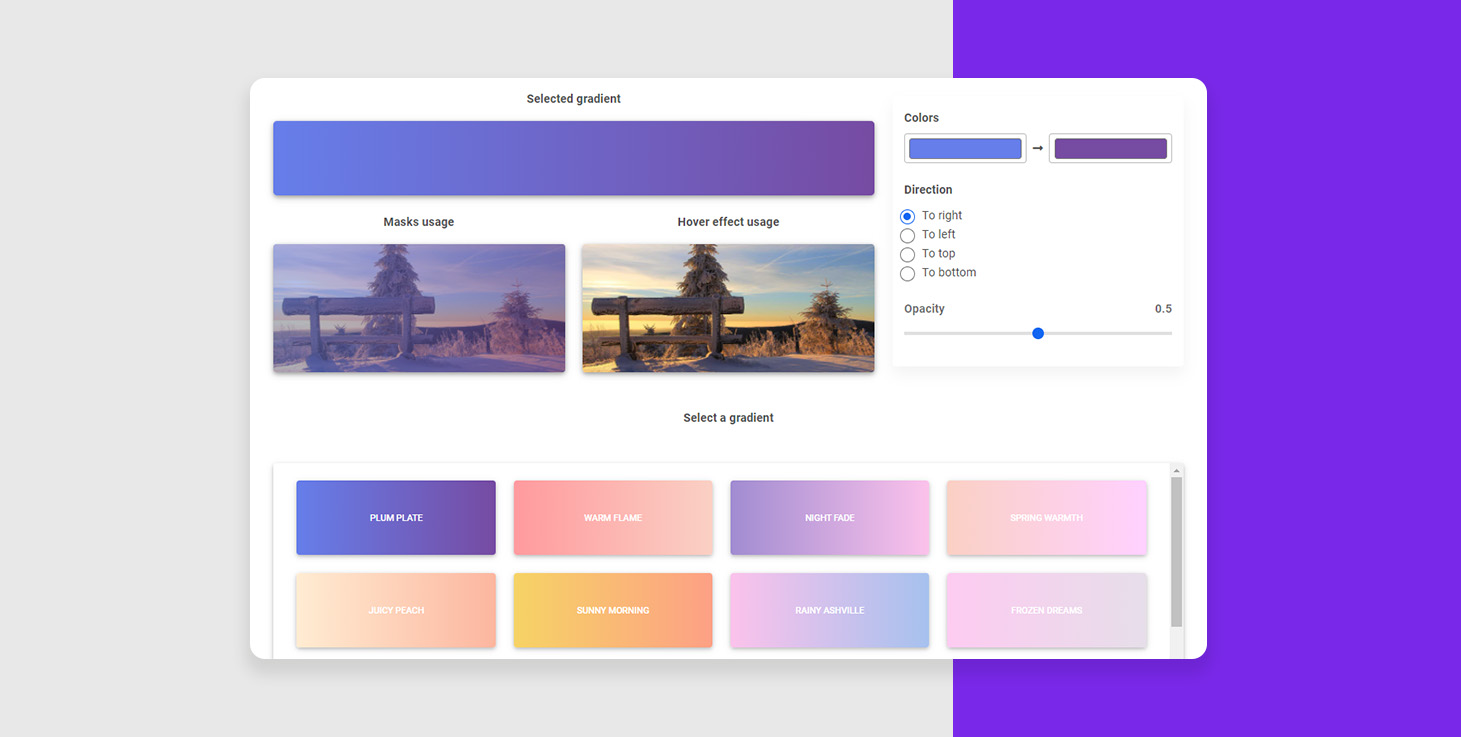Set direction to To left

pos(908,235)
